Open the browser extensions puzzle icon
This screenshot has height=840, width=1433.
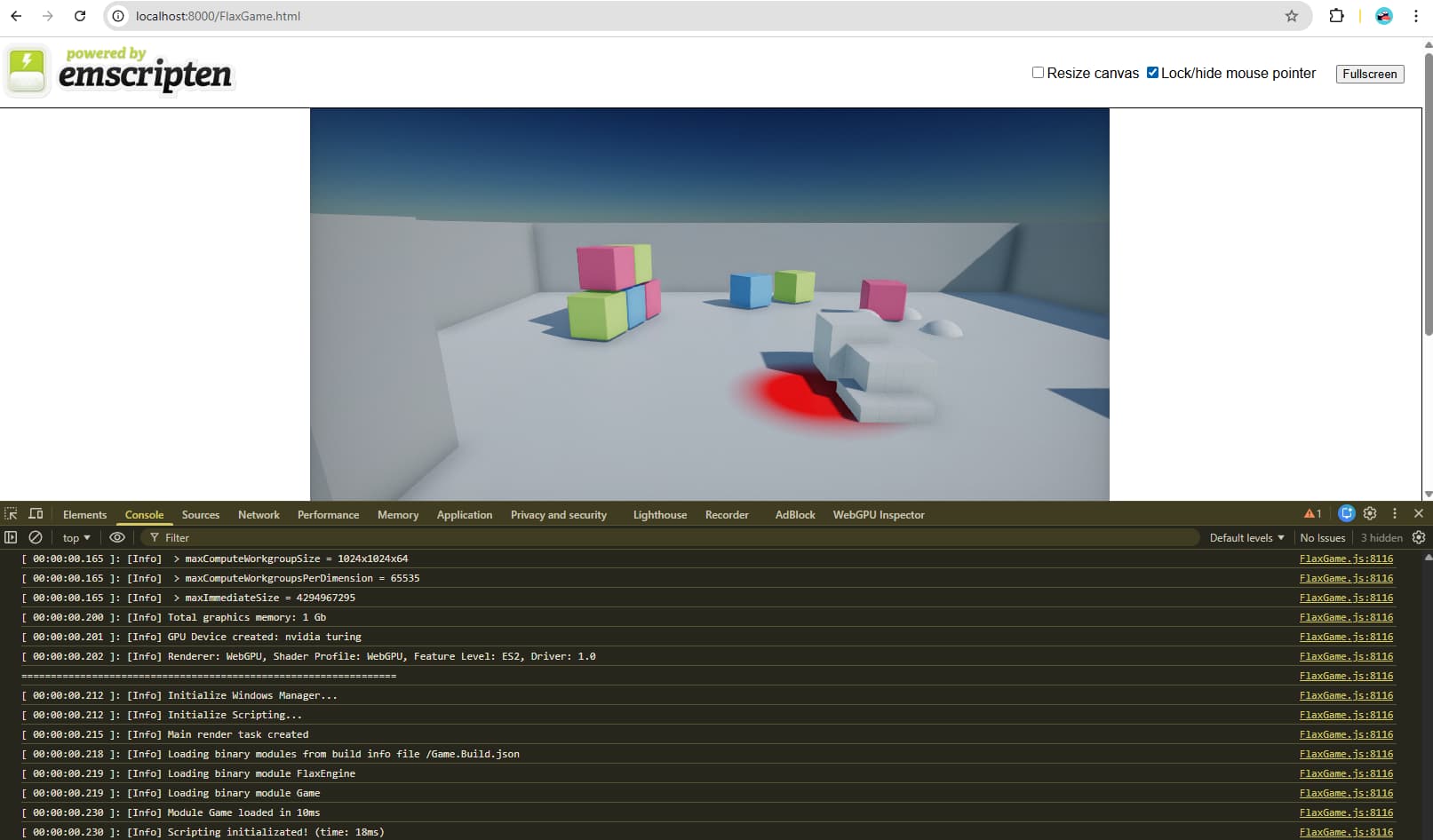pyautogui.click(x=1336, y=16)
